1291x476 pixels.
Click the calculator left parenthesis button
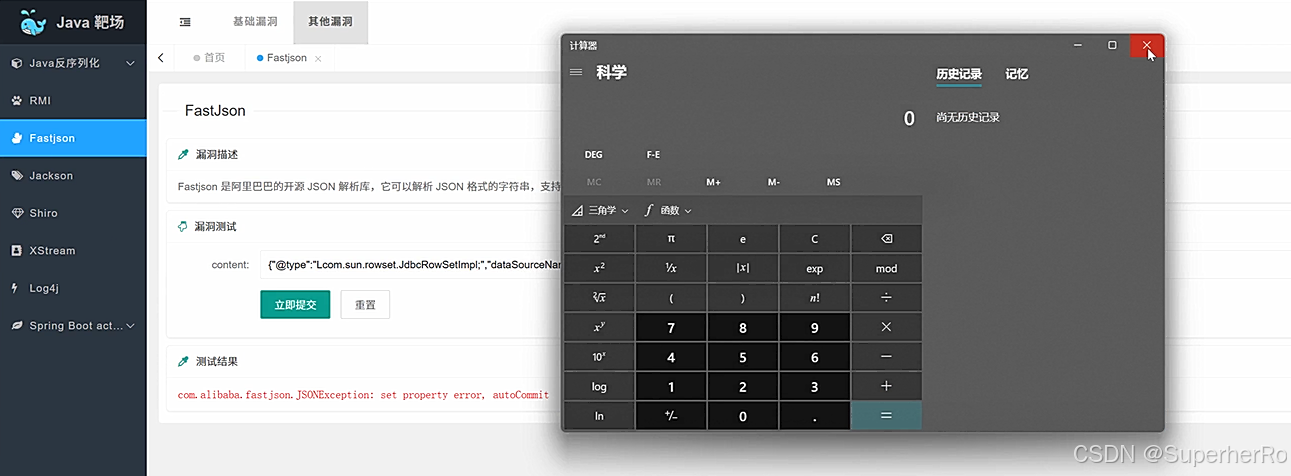point(671,297)
